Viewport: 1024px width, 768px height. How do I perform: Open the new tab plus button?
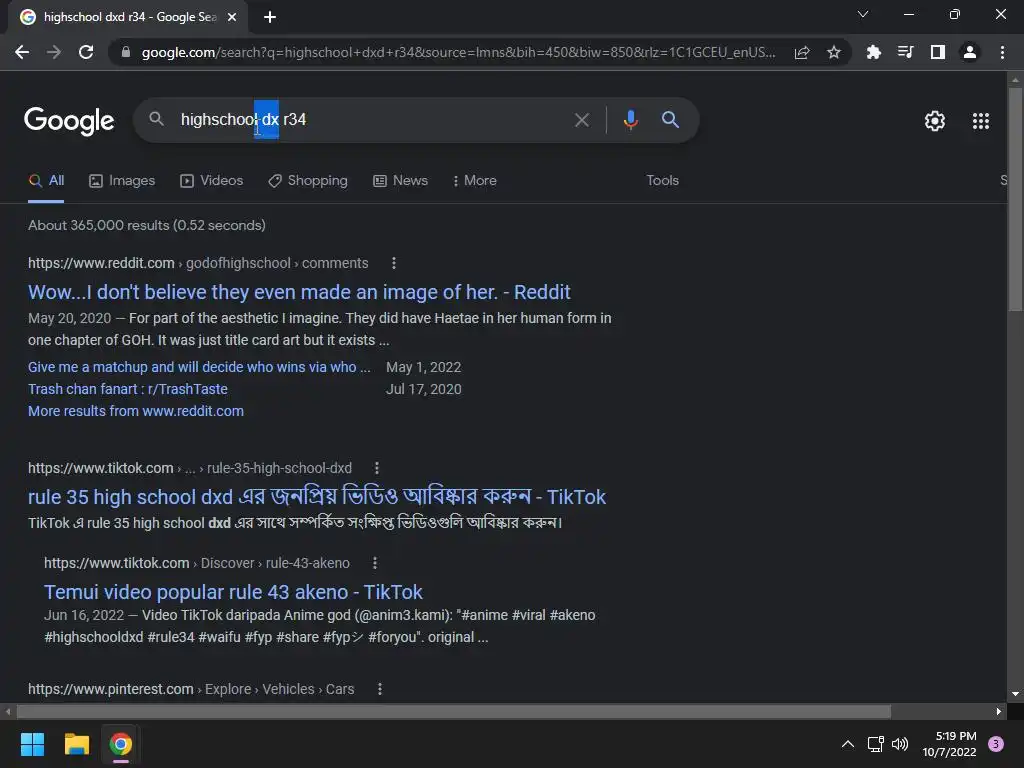pos(270,17)
